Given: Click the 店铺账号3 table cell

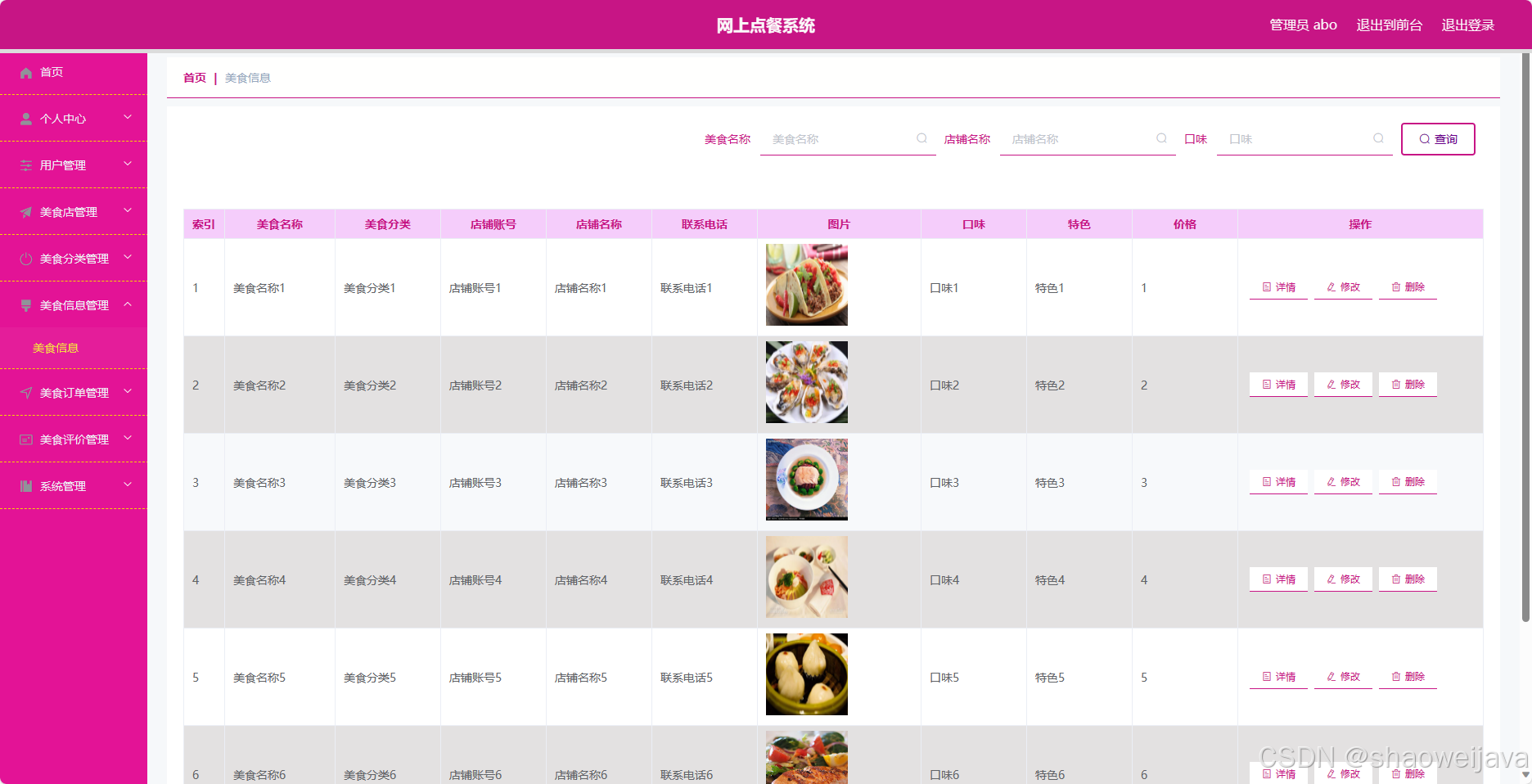Looking at the screenshot, I should click(x=493, y=483).
